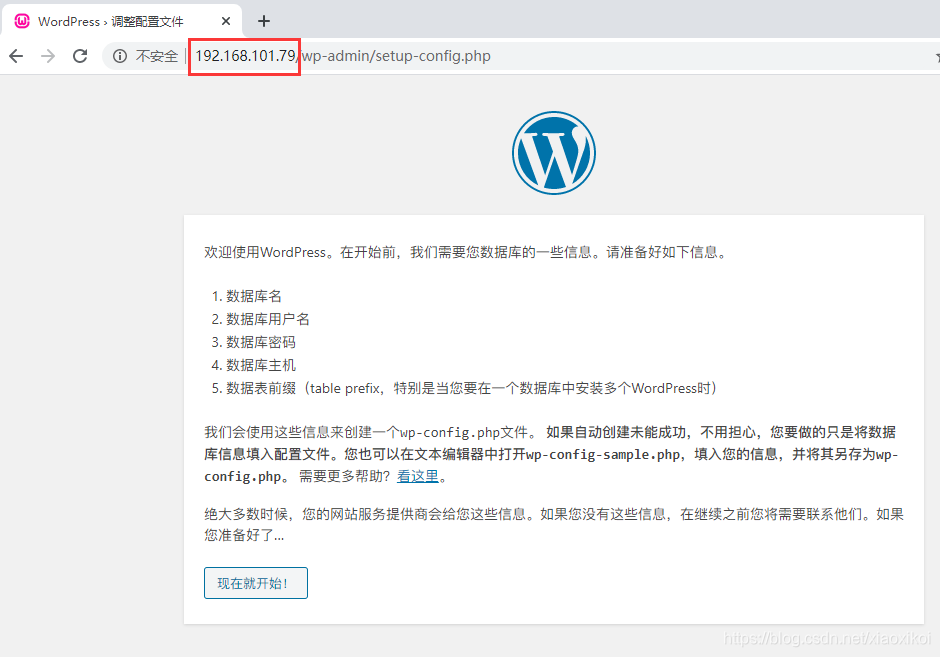The height and width of the screenshot is (657, 940).
Task: Select the WordPress 调整配置文件 tab
Action: [x=122, y=22]
